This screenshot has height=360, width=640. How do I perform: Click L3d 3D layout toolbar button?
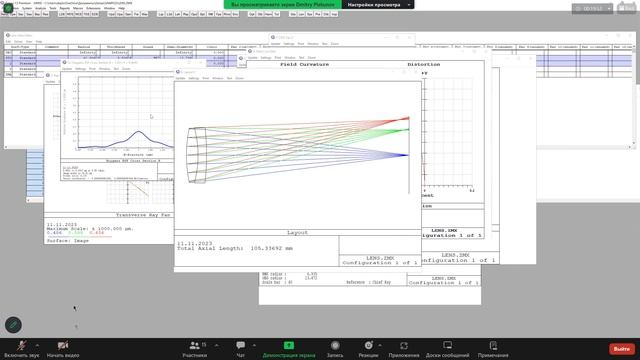pos(169,14)
